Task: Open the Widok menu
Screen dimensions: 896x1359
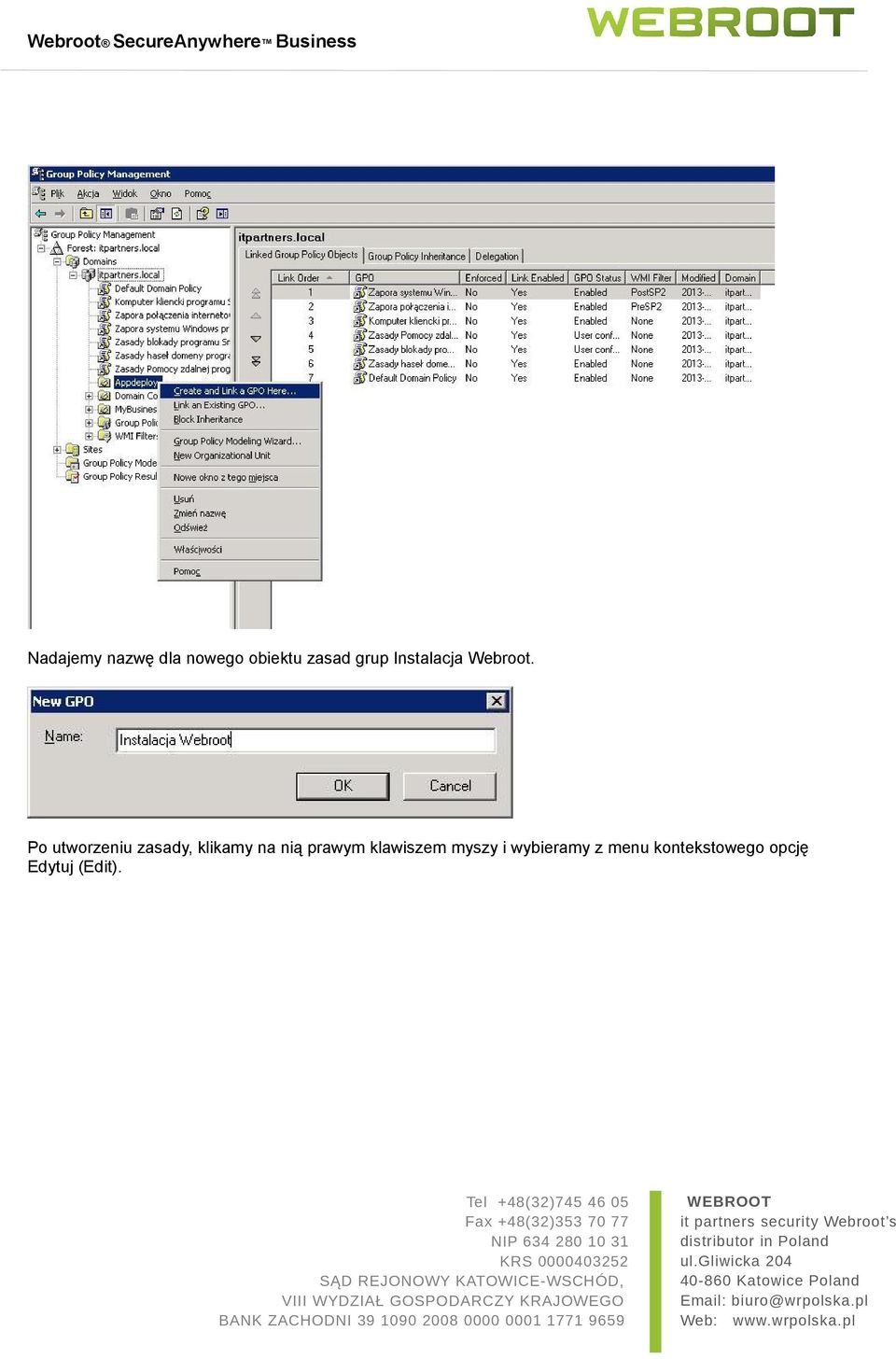Action: tap(125, 194)
